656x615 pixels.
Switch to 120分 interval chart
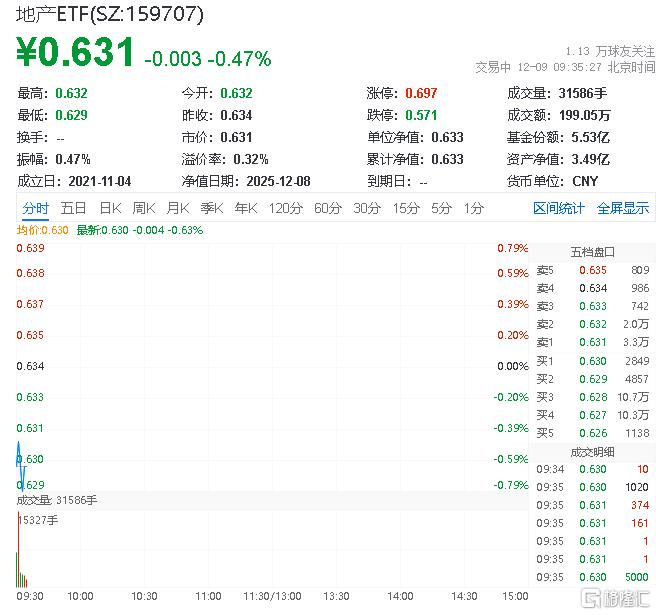pyautogui.click(x=285, y=208)
